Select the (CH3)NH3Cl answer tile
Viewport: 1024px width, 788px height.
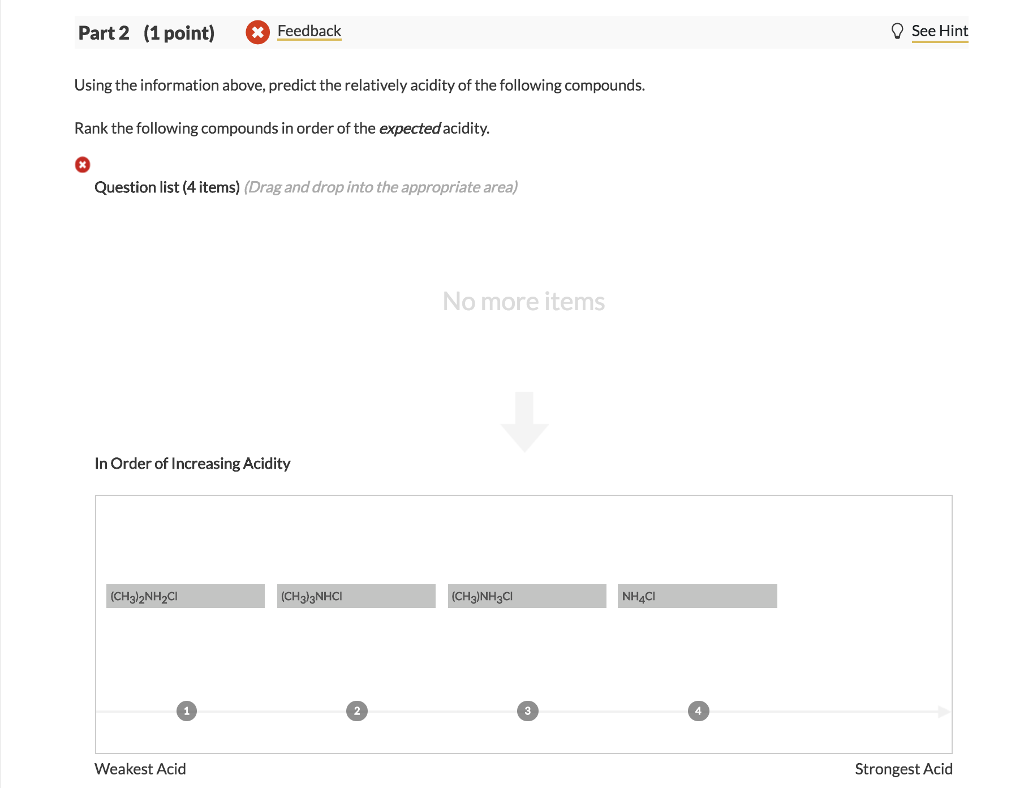point(527,597)
